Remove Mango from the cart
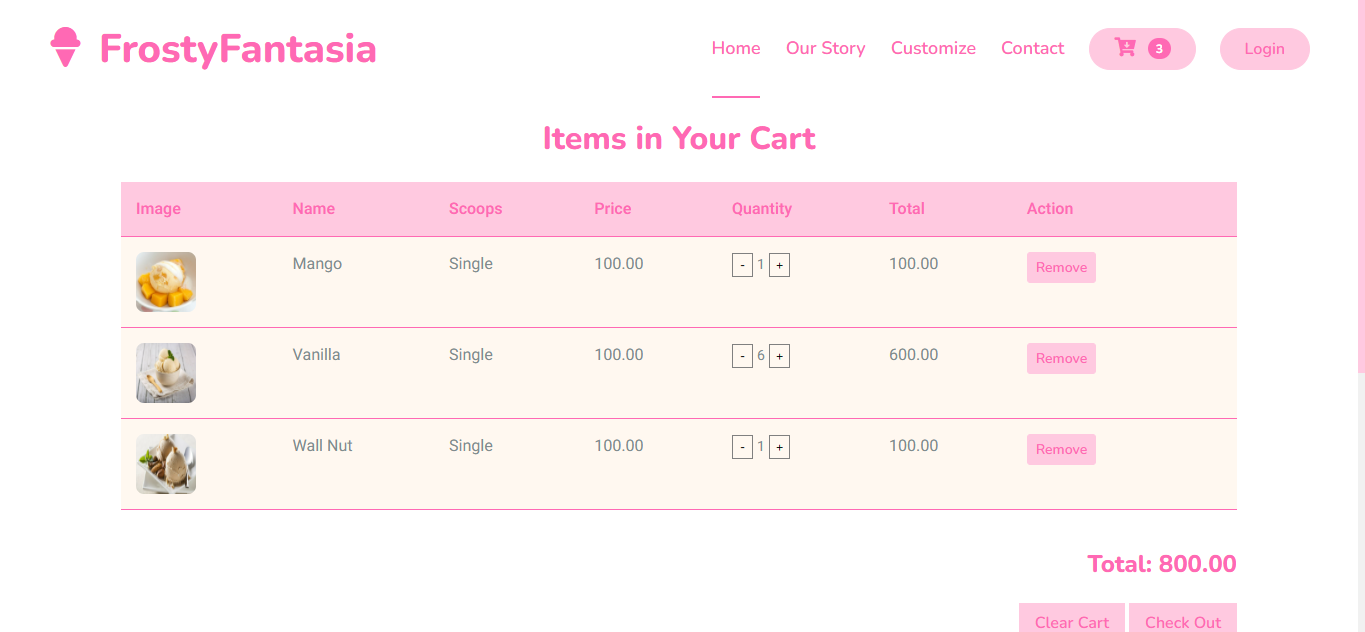Image resolution: width=1365 pixels, height=632 pixels. [1061, 268]
